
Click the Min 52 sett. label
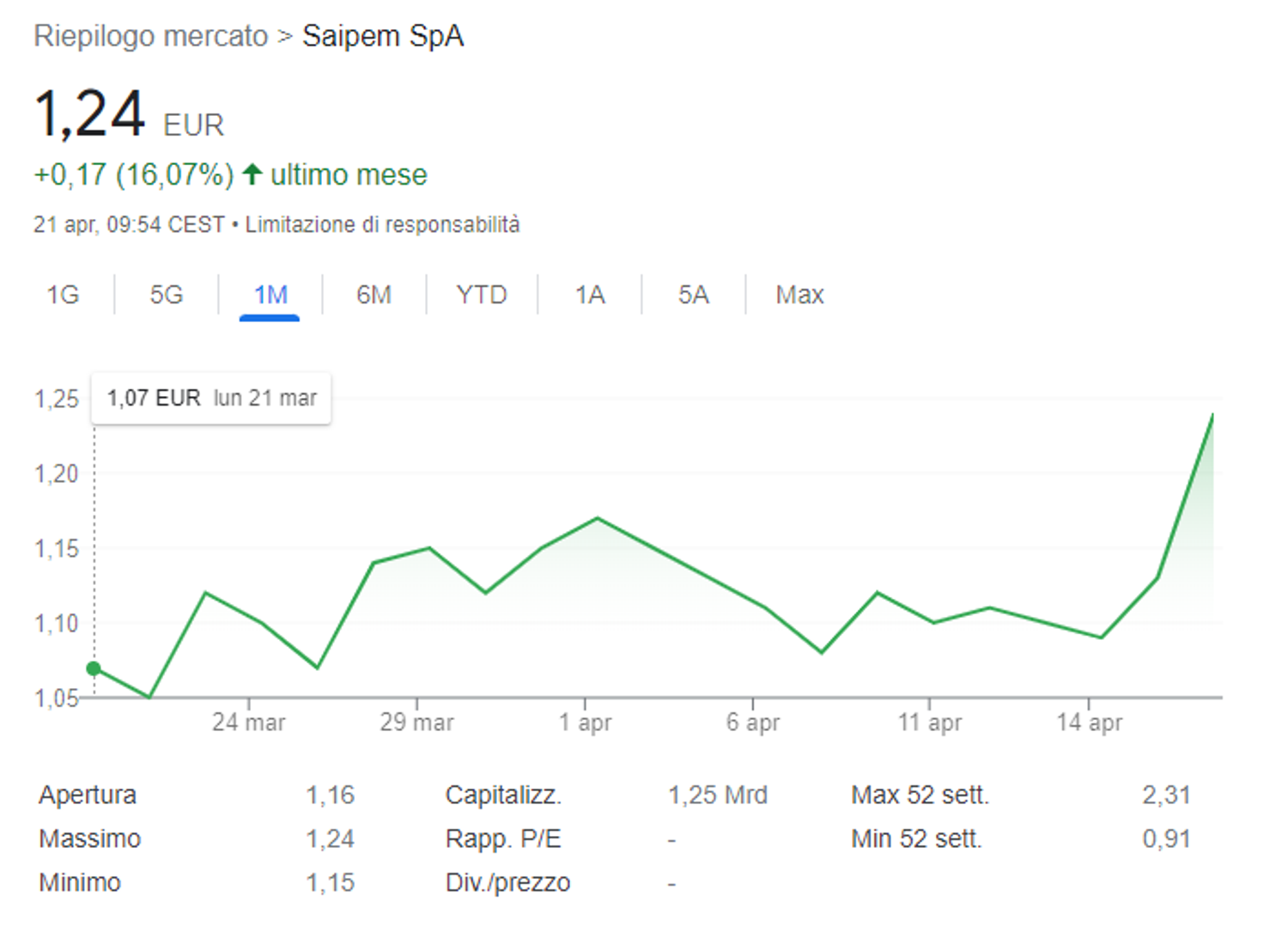click(x=916, y=839)
